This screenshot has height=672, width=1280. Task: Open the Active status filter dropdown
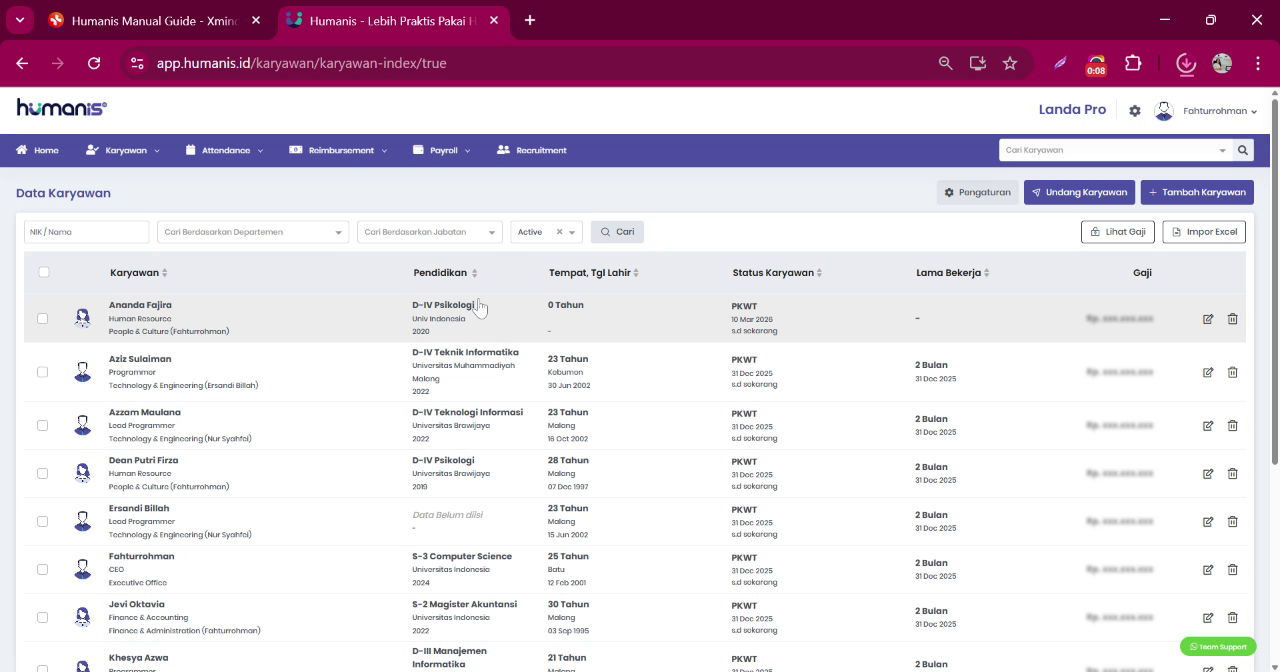(546, 232)
